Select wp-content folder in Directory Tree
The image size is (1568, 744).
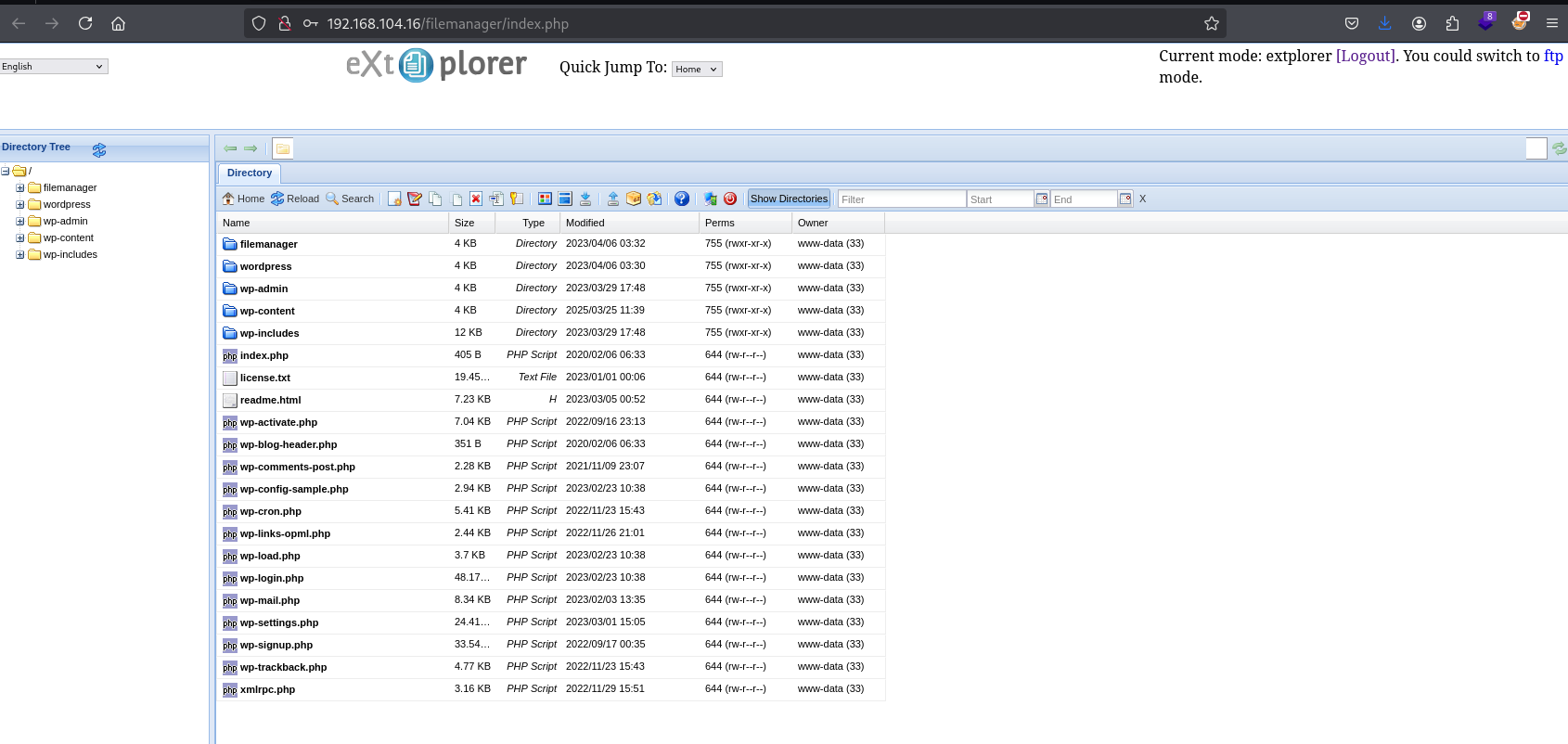click(x=69, y=237)
